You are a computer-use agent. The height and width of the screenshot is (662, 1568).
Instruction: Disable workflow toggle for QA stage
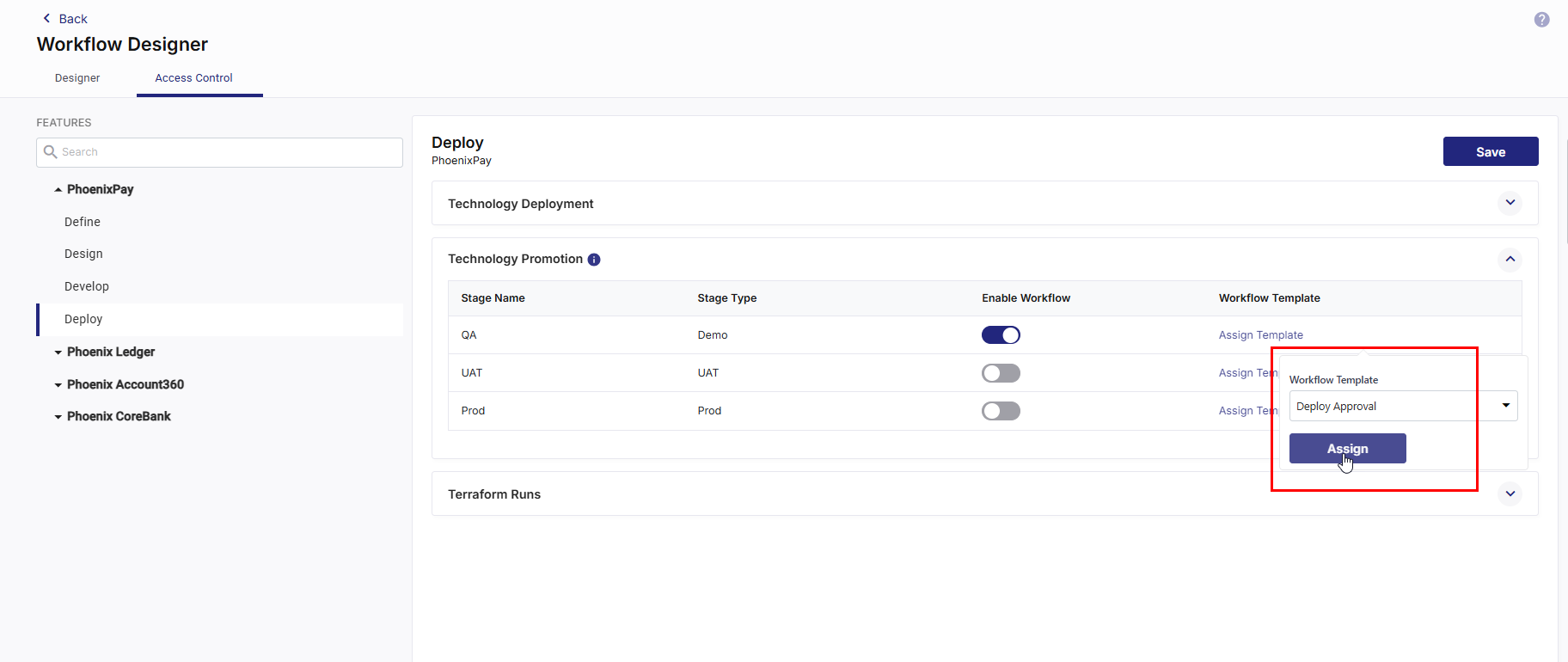1001,335
